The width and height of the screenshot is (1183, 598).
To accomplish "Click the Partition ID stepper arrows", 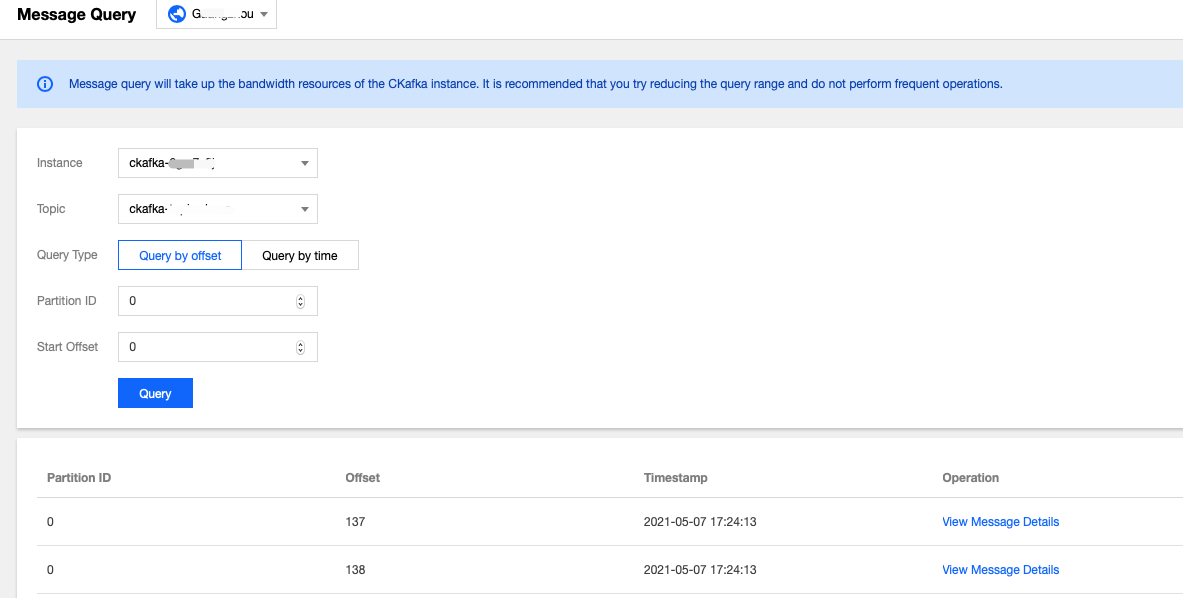I will pyautogui.click(x=300, y=301).
